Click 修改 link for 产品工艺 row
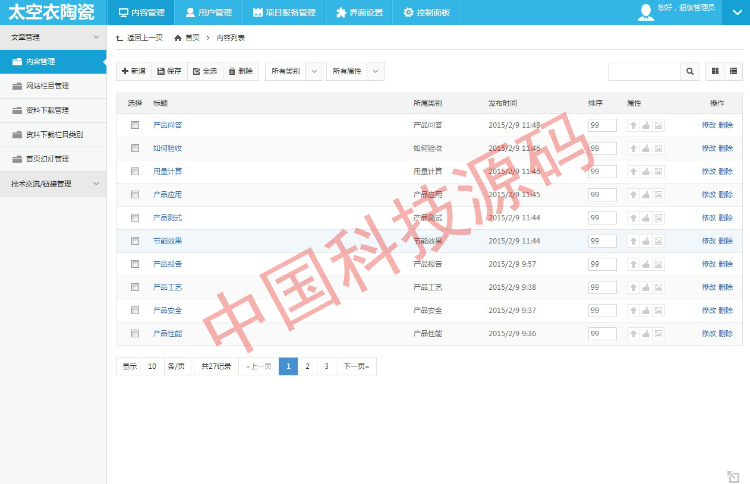The height and width of the screenshot is (484, 750). 708,287
